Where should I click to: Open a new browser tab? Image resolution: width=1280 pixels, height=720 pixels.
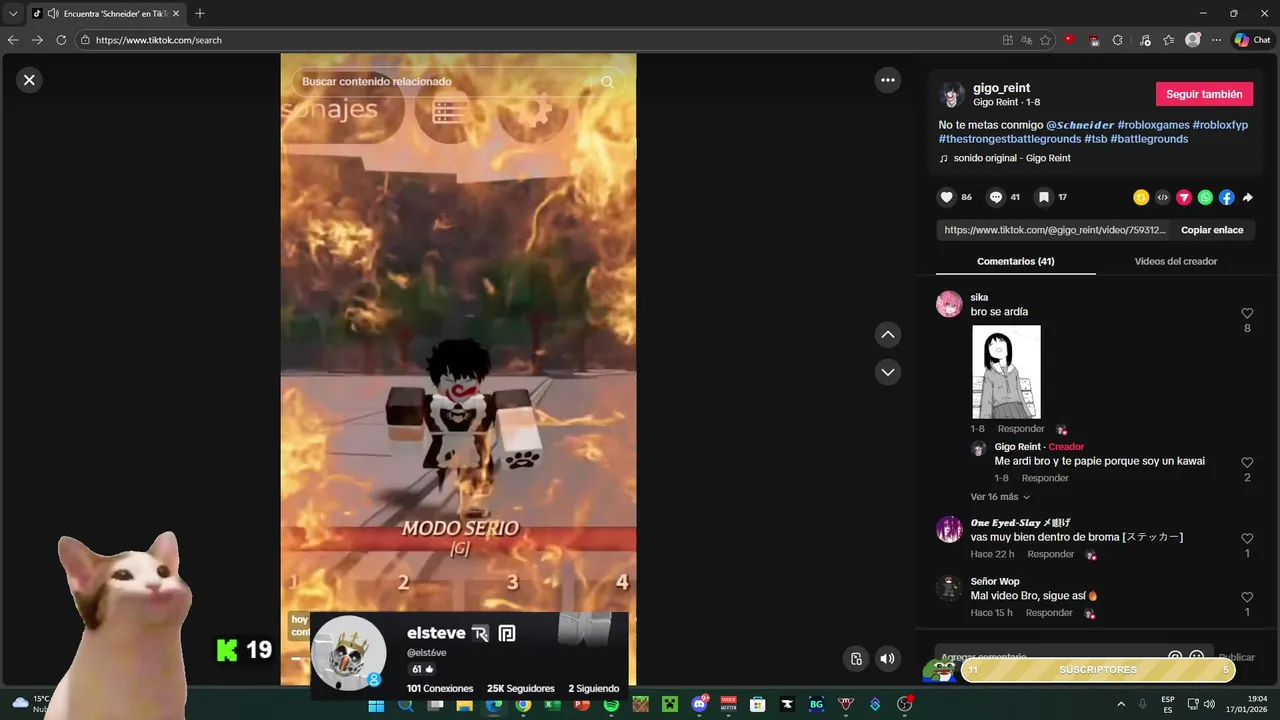tap(200, 13)
